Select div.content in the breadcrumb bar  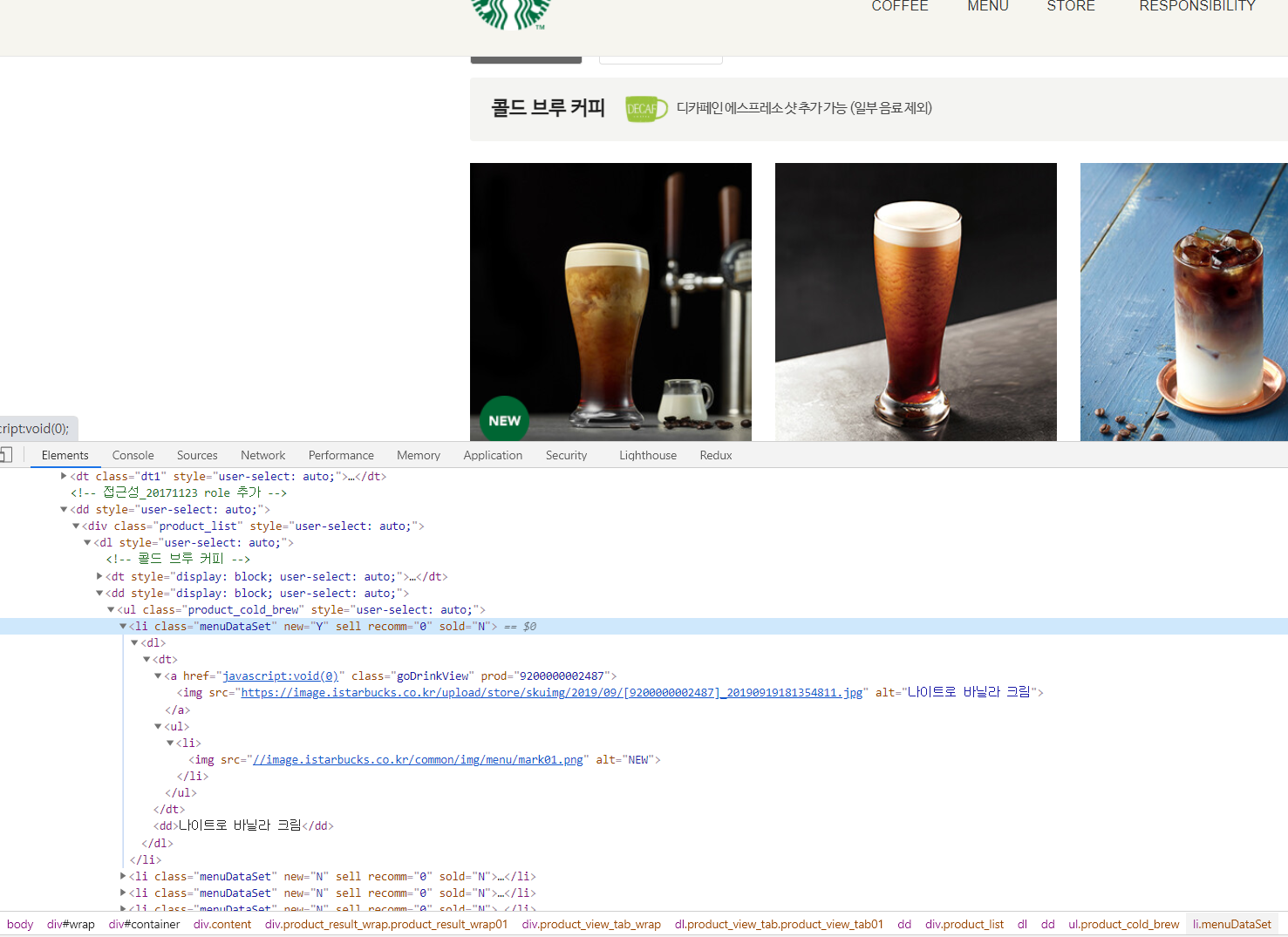coord(222,924)
